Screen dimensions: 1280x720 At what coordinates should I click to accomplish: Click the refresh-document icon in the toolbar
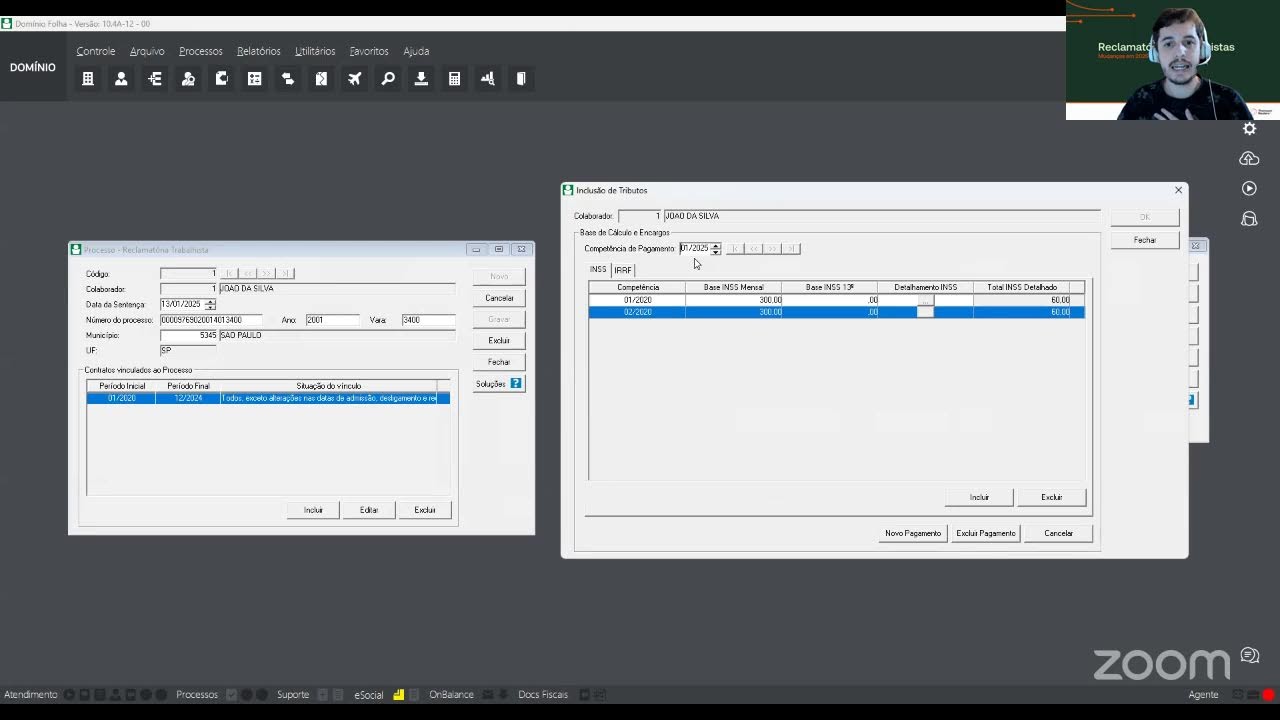pyautogui.click(x=222, y=79)
